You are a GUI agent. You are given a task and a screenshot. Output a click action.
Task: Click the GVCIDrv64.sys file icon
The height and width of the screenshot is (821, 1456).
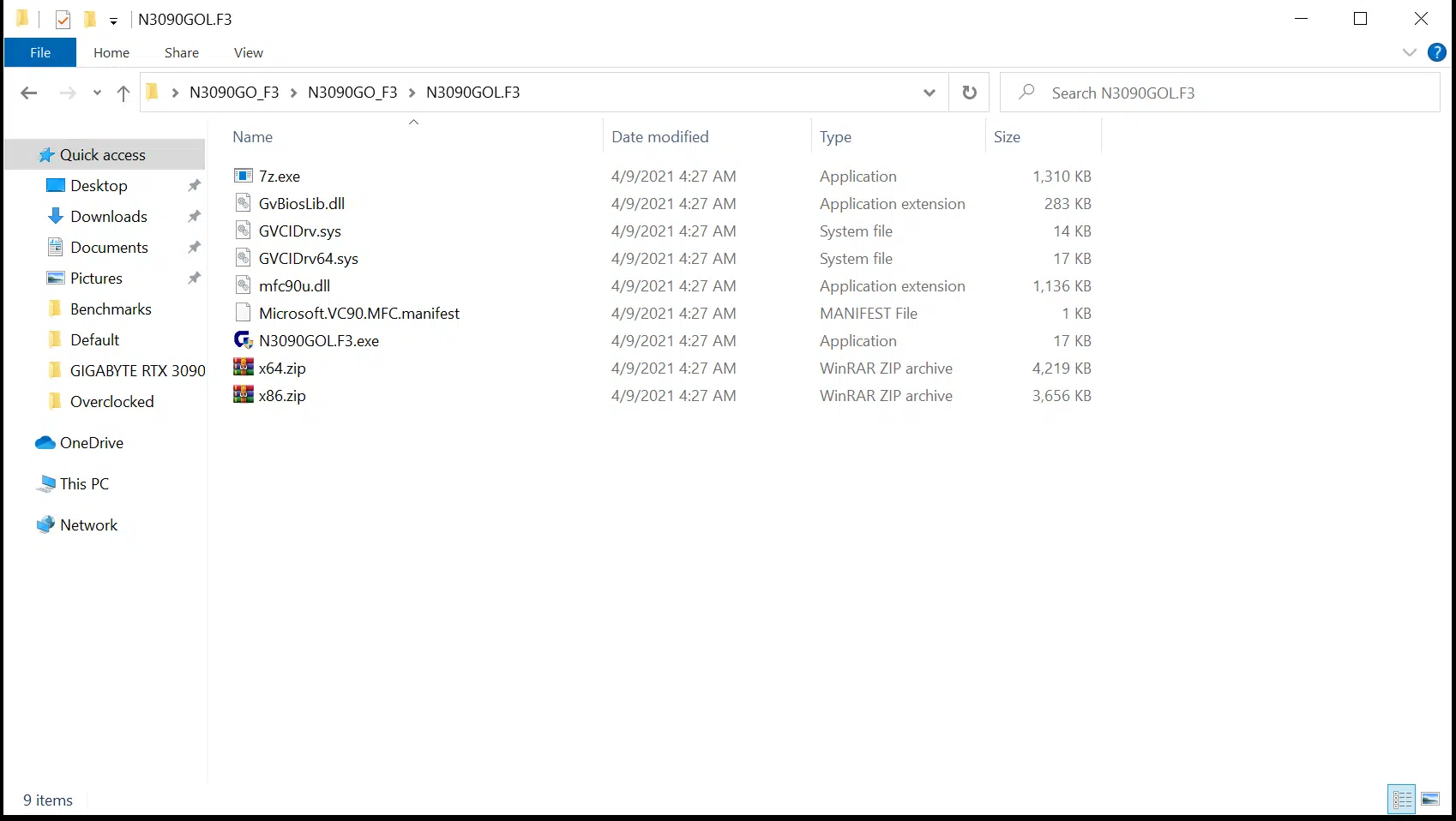click(x=244, y=258)
